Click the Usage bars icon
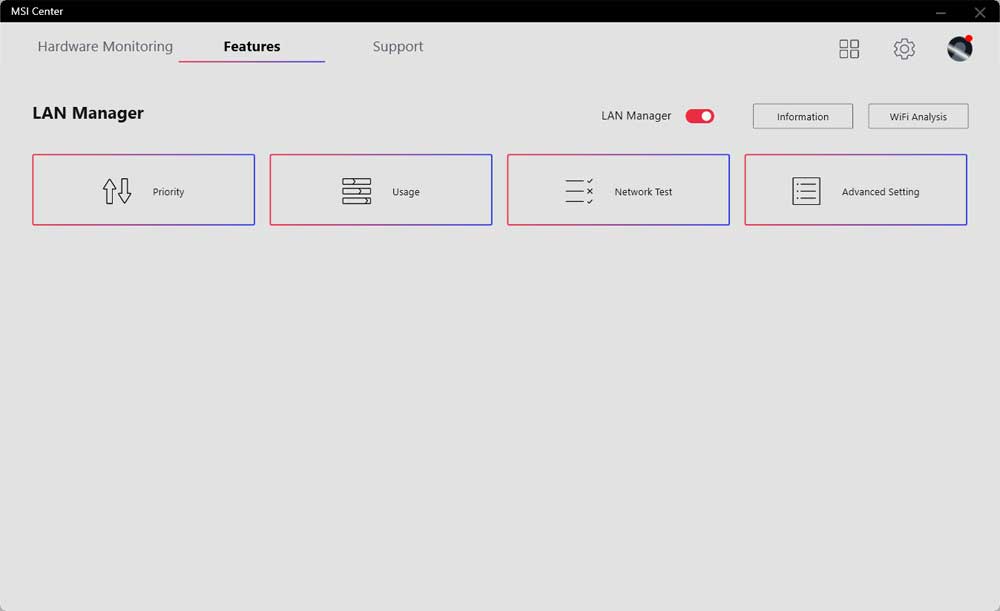Viewport: 1000px width, 611px height. [x=357, y=191]
